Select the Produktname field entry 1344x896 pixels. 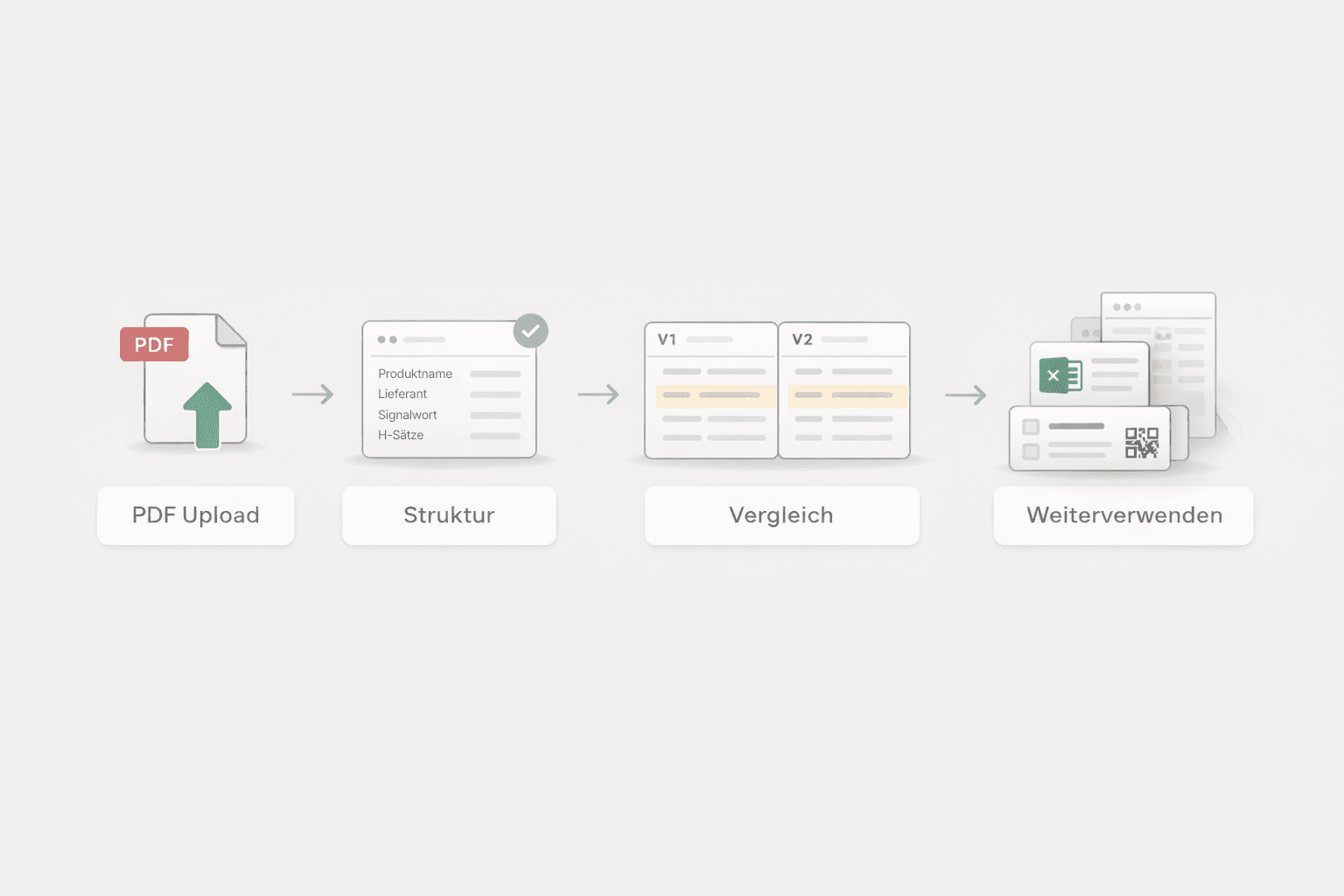[415, 373]
